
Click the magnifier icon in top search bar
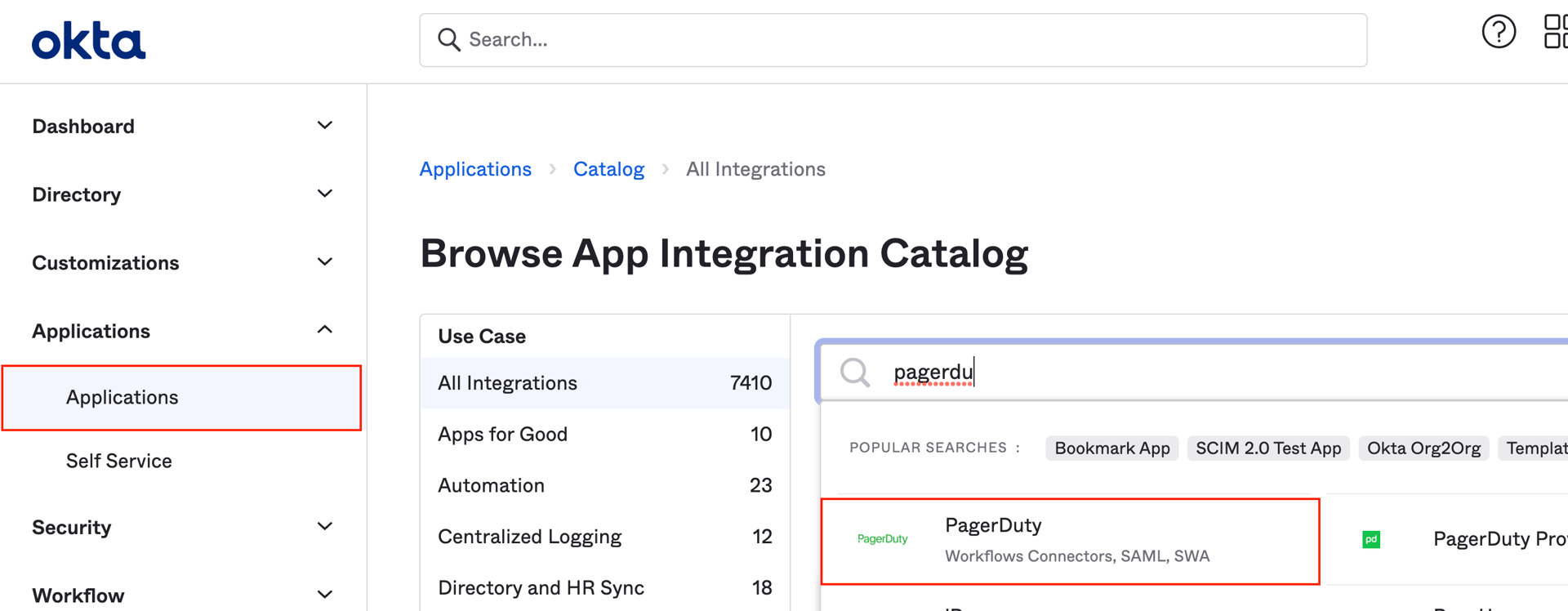click(x=448, y=40)
